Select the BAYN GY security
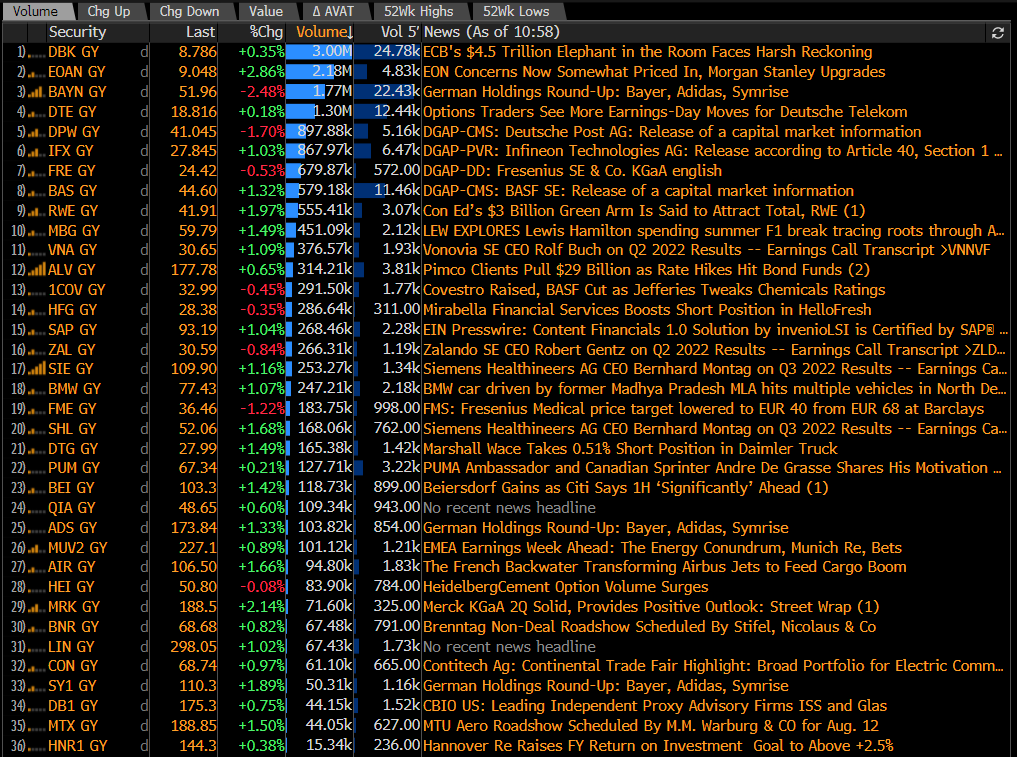This screenshot has width=1017, height=757. click(x=77, y=92)
